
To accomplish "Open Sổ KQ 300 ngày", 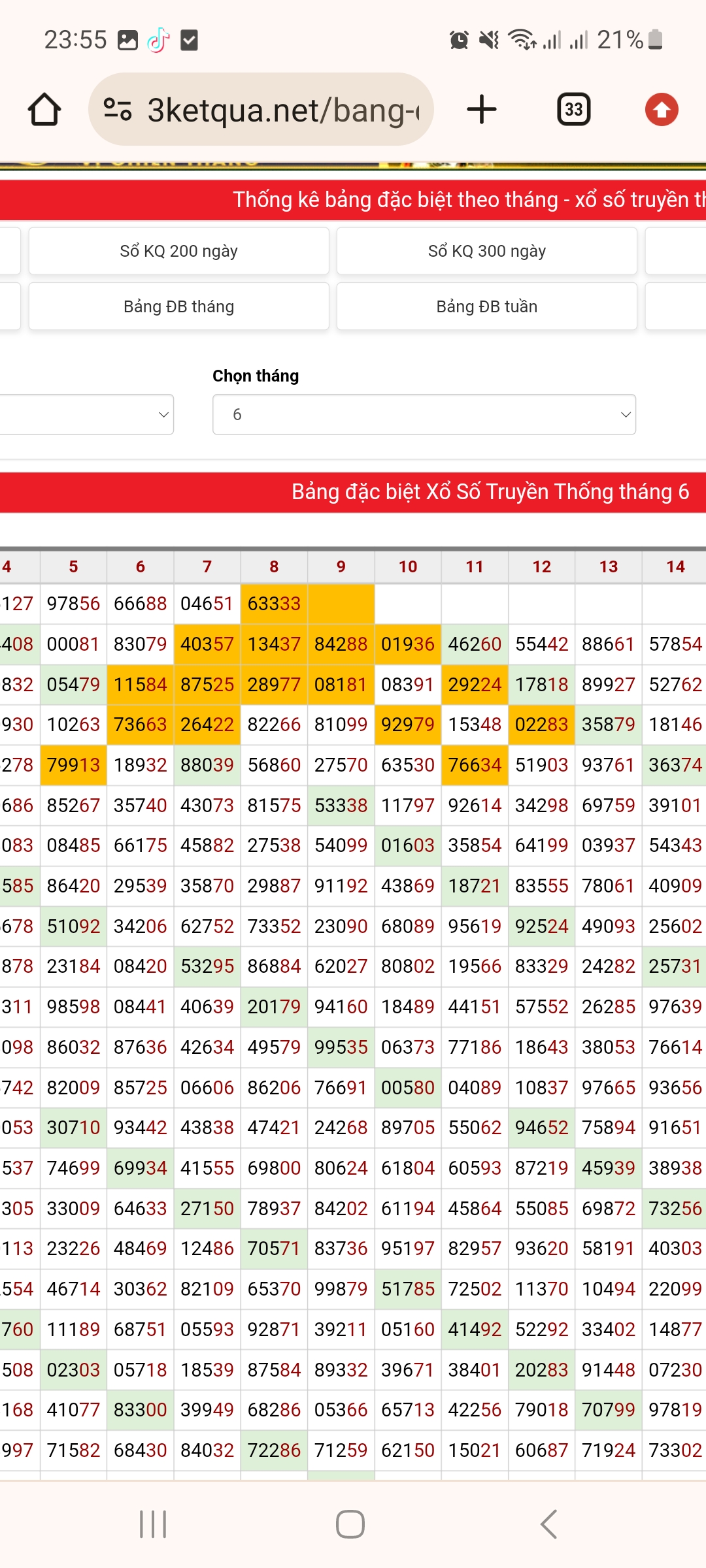I will pos(487,251).
